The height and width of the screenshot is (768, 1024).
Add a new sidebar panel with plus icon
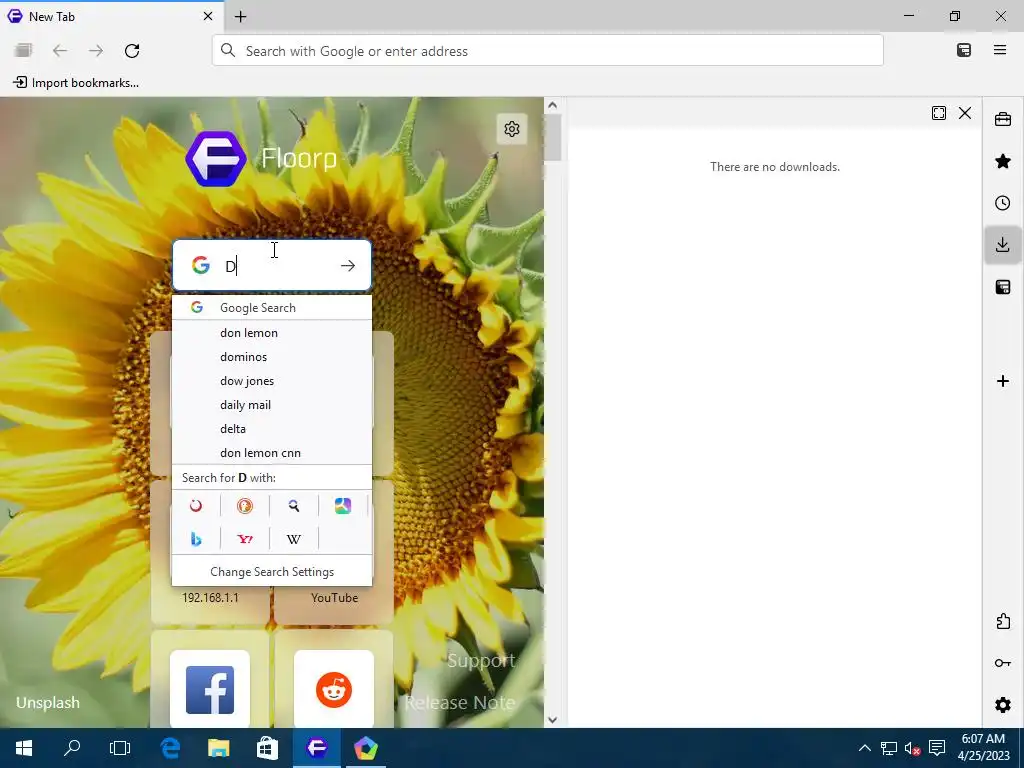pyautogui.click(x=1002, y=381)
